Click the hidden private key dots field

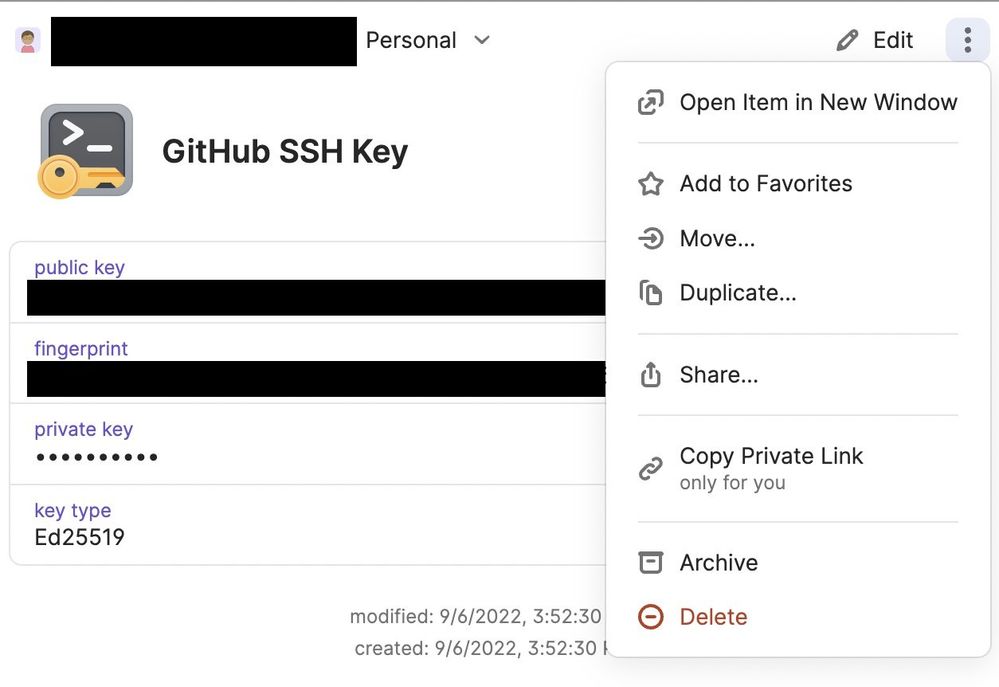(x=97, y=457)
